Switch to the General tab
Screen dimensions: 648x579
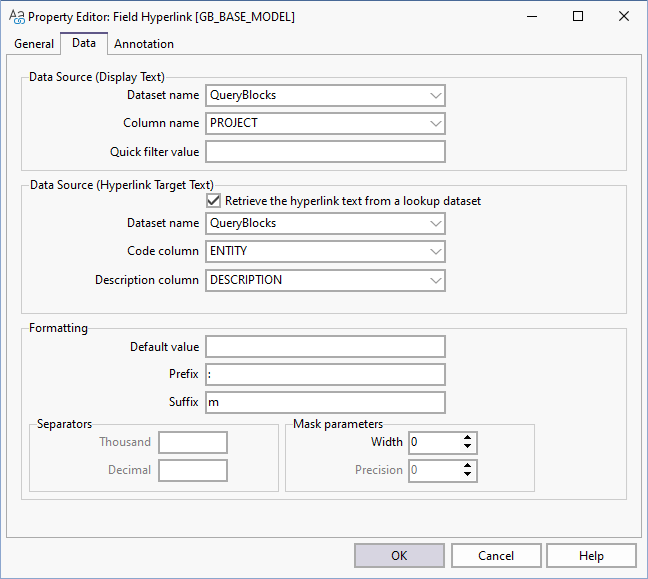tap(34, 44)
